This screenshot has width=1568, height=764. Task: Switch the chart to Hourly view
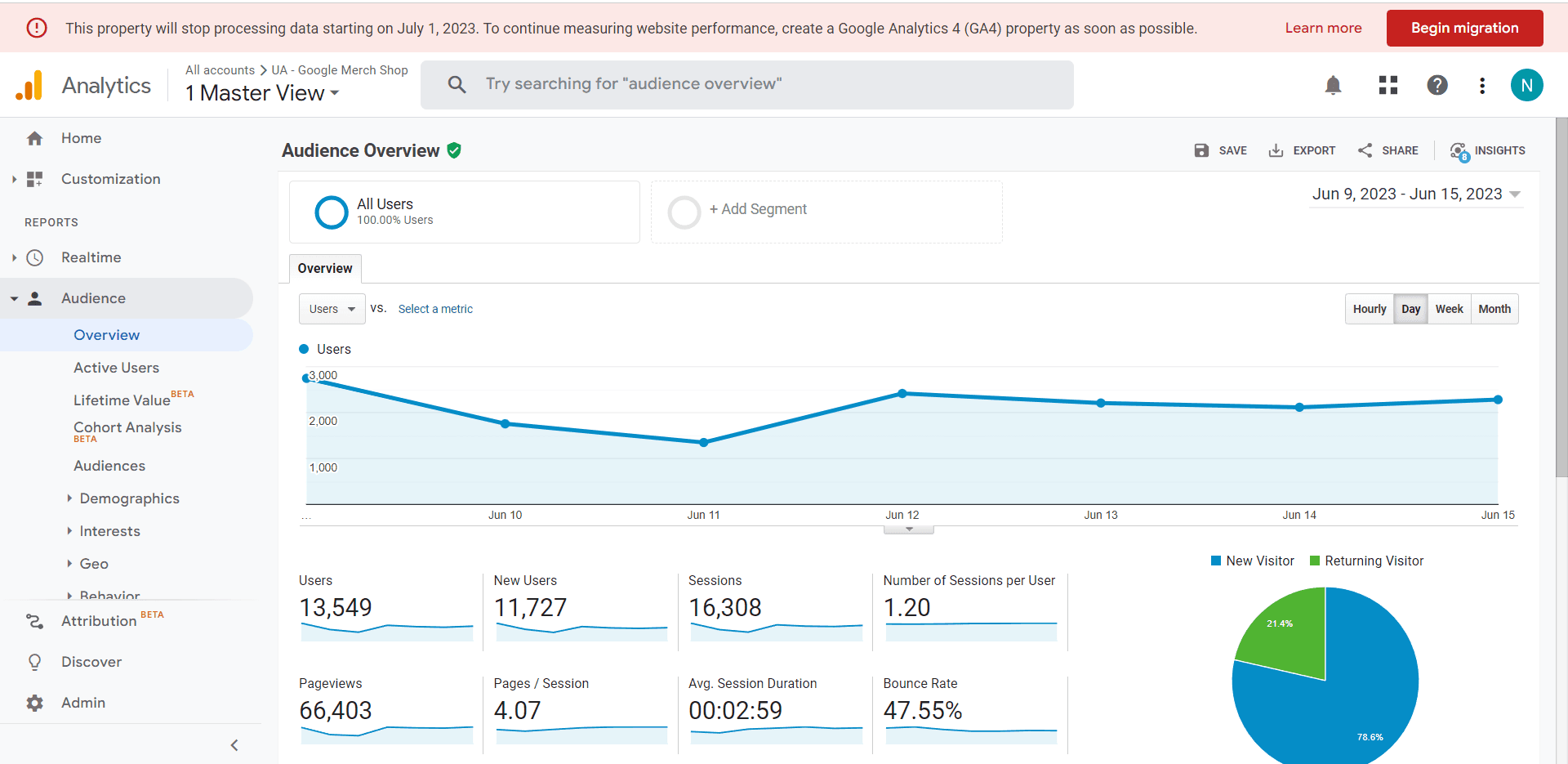point(1370,309)
